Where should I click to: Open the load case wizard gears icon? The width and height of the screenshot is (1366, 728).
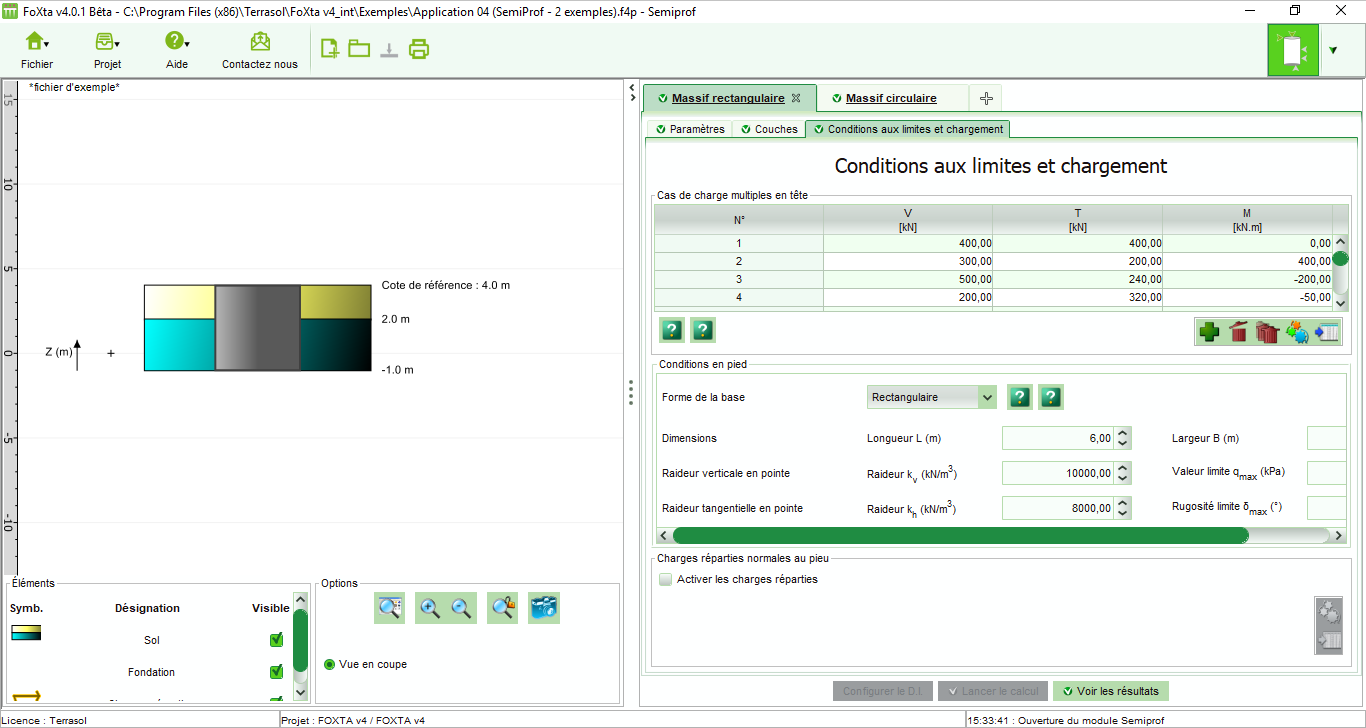pyautogui.click(x=1297, y=332)
